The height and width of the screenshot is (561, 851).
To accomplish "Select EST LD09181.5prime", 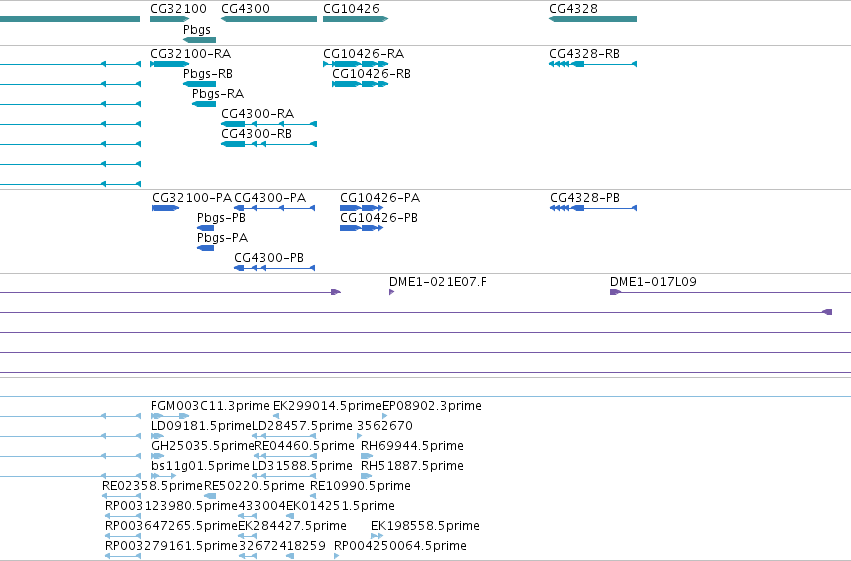I will (157, 436).
